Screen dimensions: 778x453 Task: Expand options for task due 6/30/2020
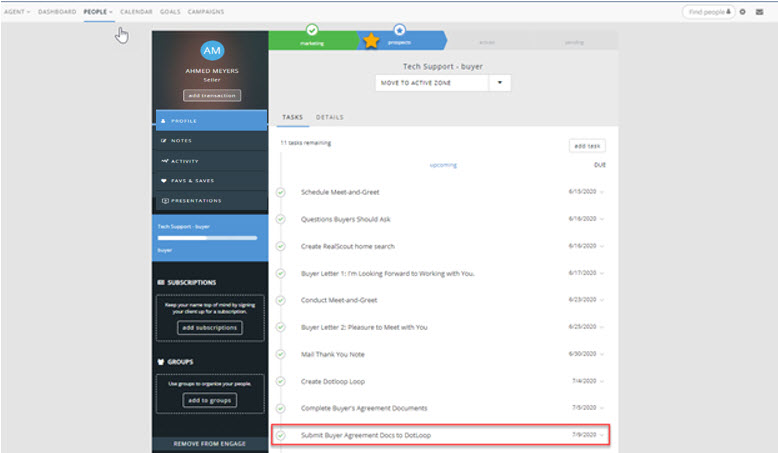(x=602, y=354)
